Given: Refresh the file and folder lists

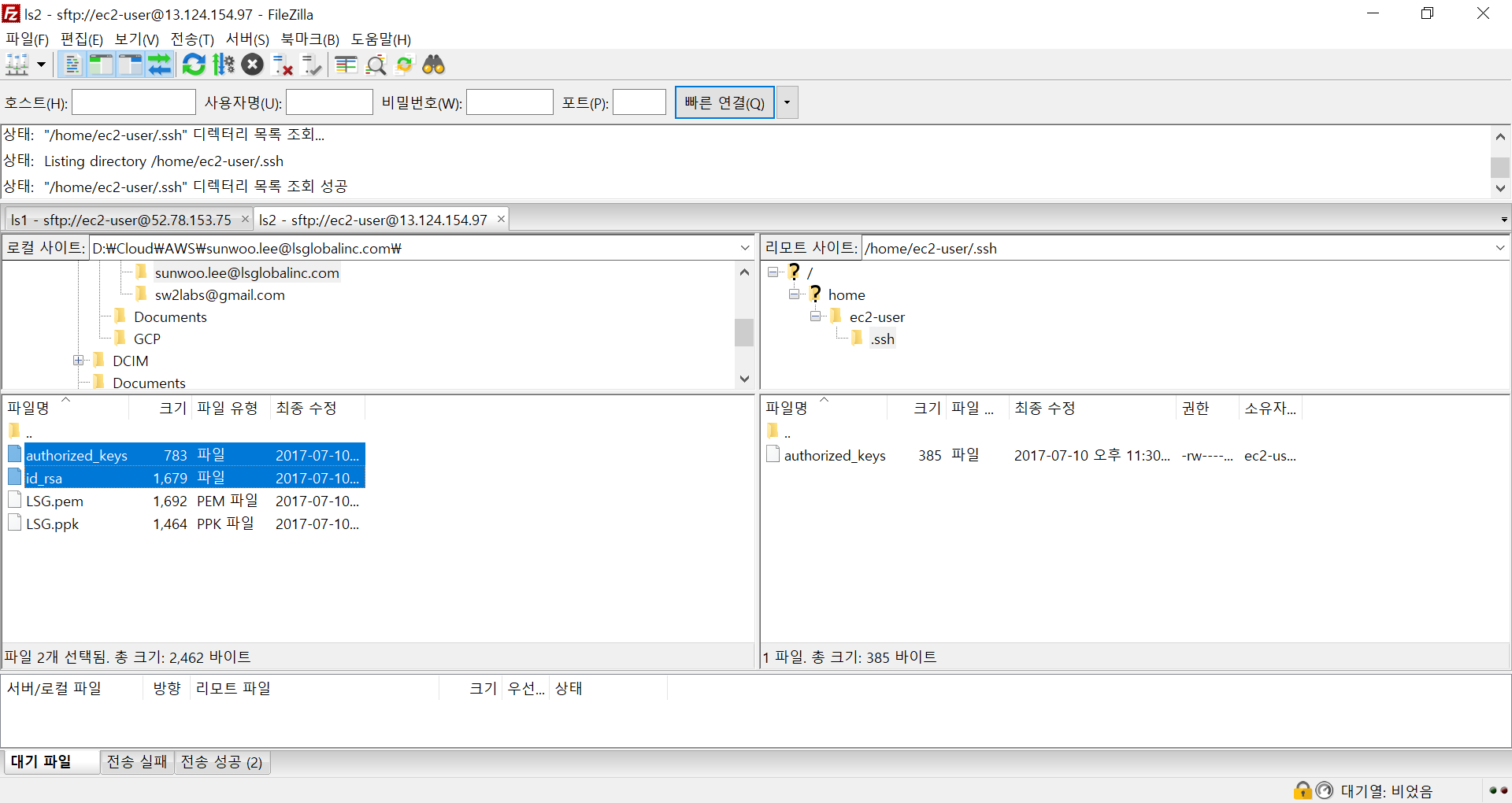Looking at the screenshot, I should pos(194,65).
